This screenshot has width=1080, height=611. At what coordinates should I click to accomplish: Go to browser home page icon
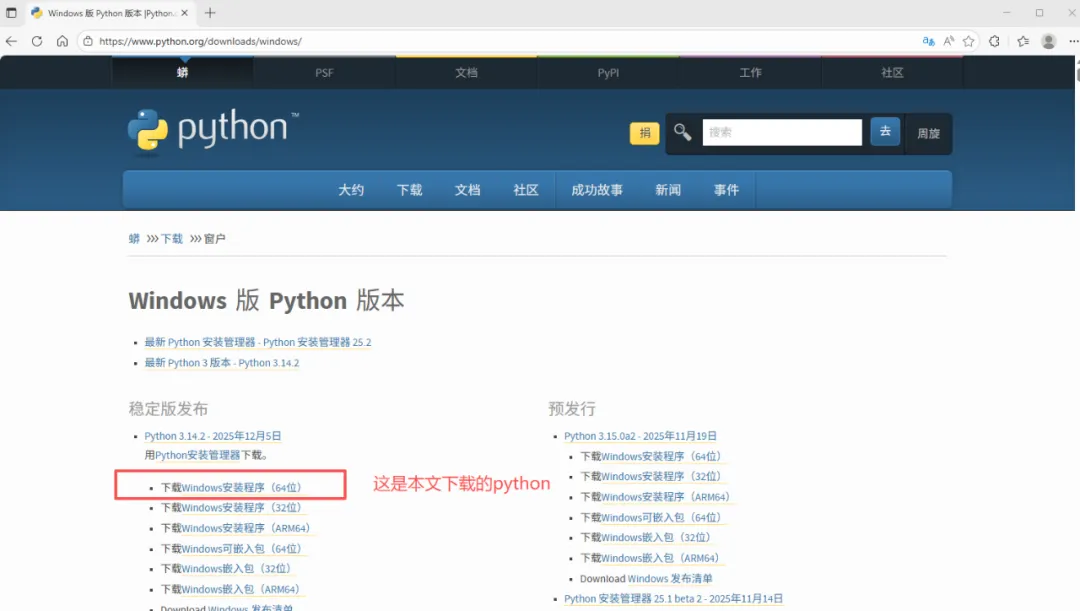click(x=62, y=41)
